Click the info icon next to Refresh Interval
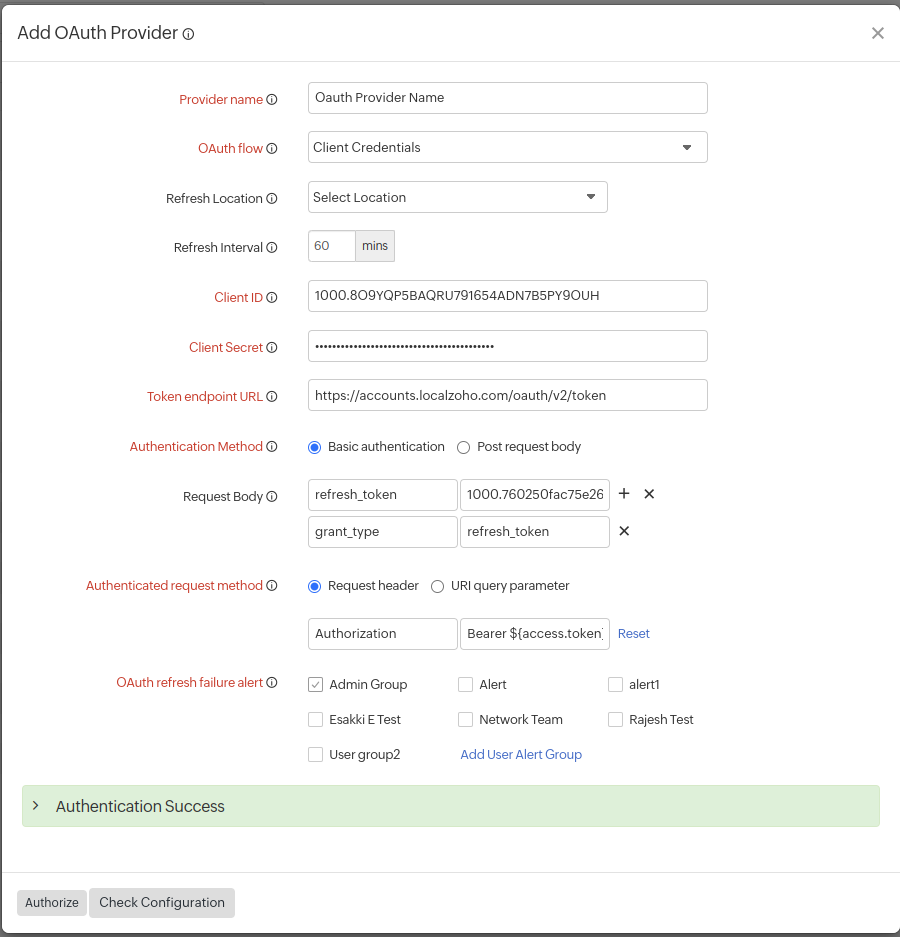Viewport: 900px width, 937px height. pyautogui.click(x=272, y=247)
